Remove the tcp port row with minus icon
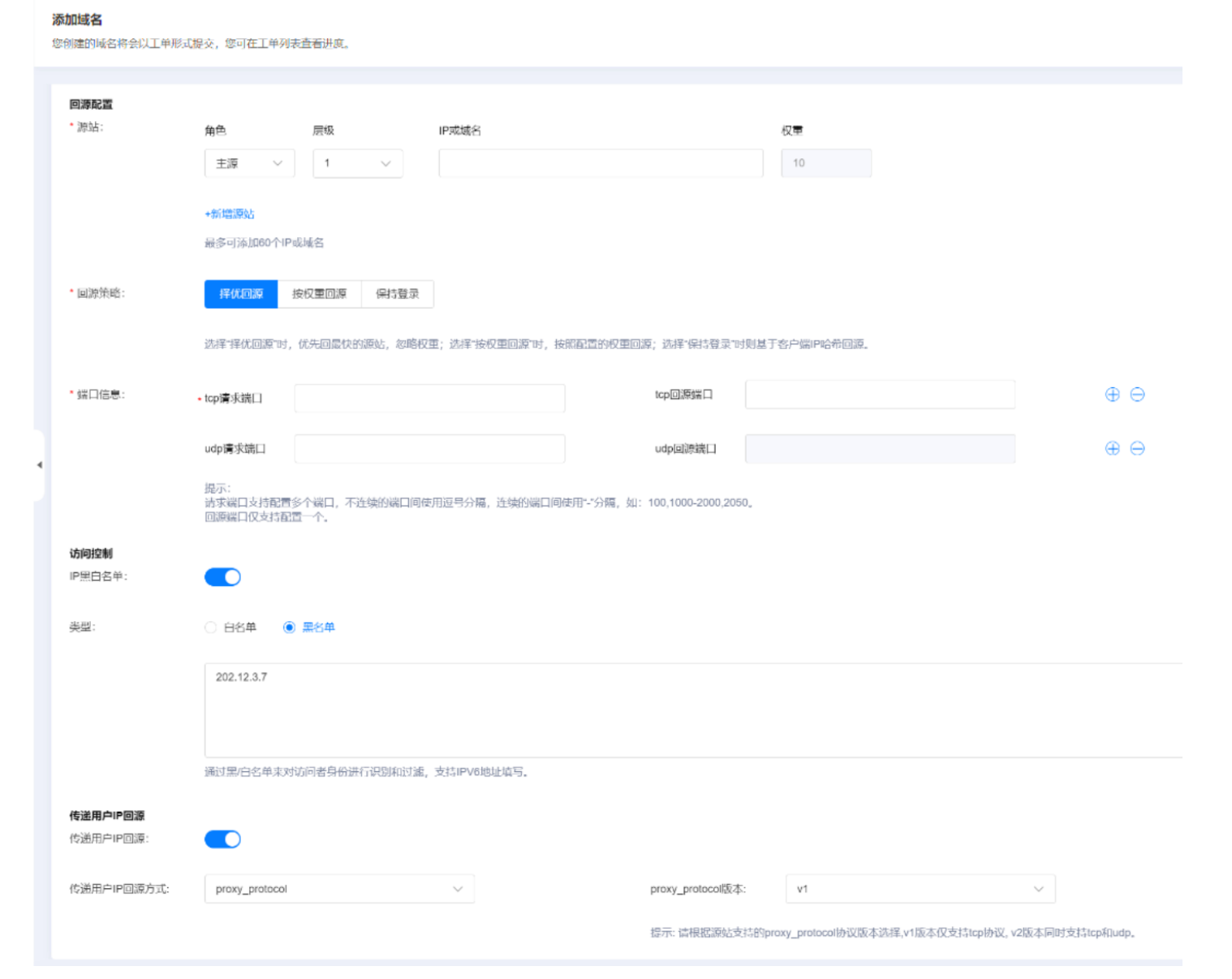1232x979 pixels. pos(1137,395)
